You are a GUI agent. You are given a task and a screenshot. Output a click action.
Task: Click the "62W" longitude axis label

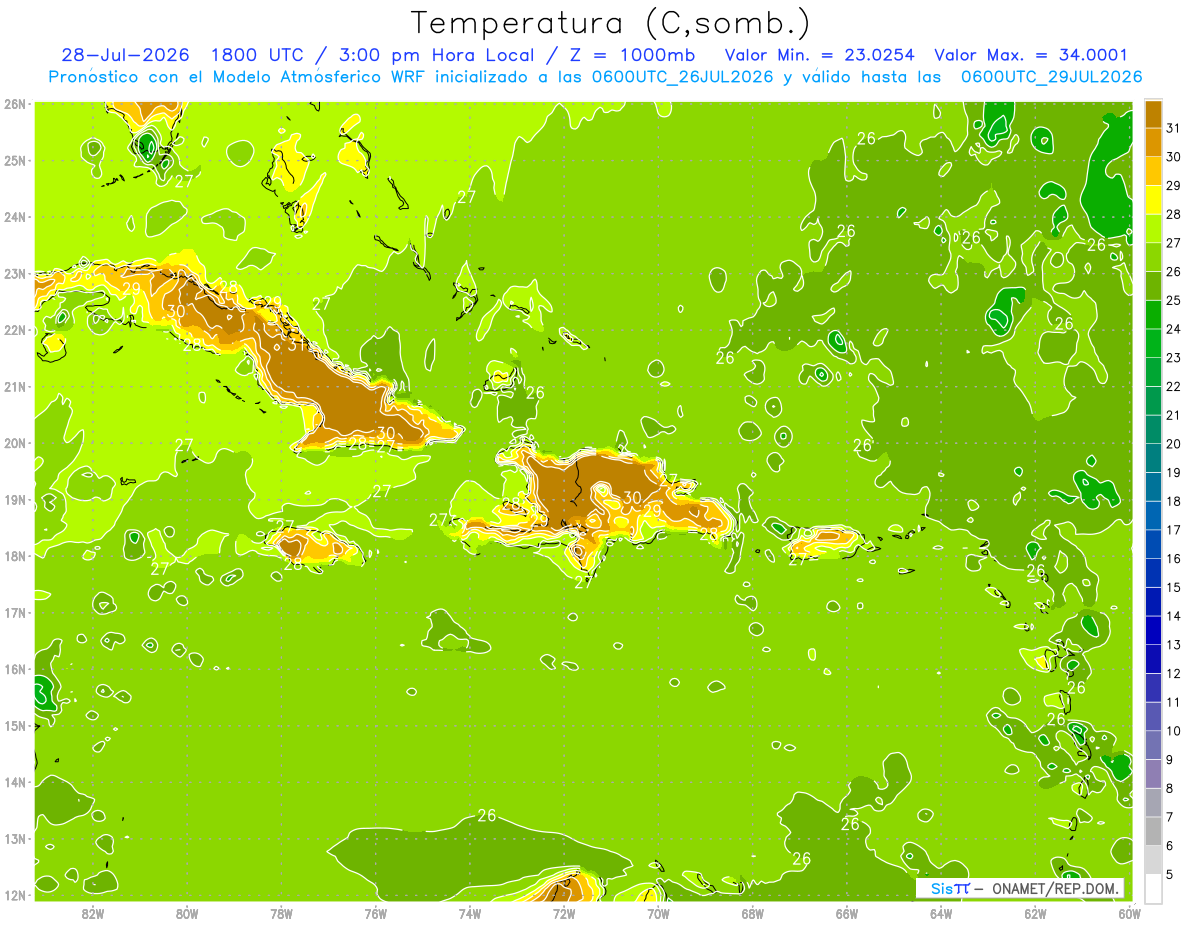tap(1034, 914)
